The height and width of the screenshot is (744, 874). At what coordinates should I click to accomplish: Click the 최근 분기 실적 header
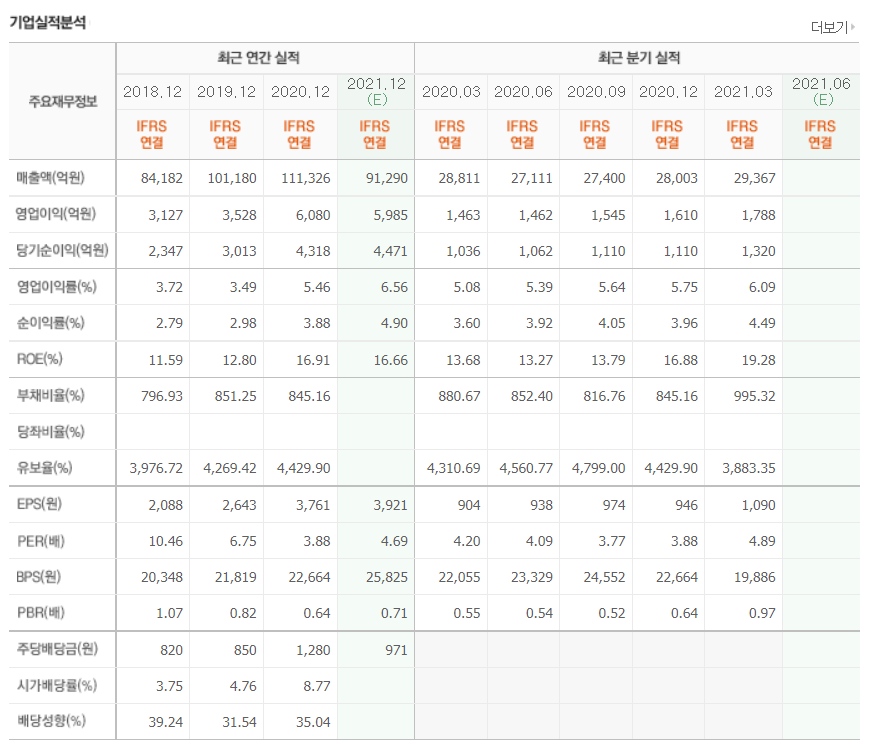(639, 57)
